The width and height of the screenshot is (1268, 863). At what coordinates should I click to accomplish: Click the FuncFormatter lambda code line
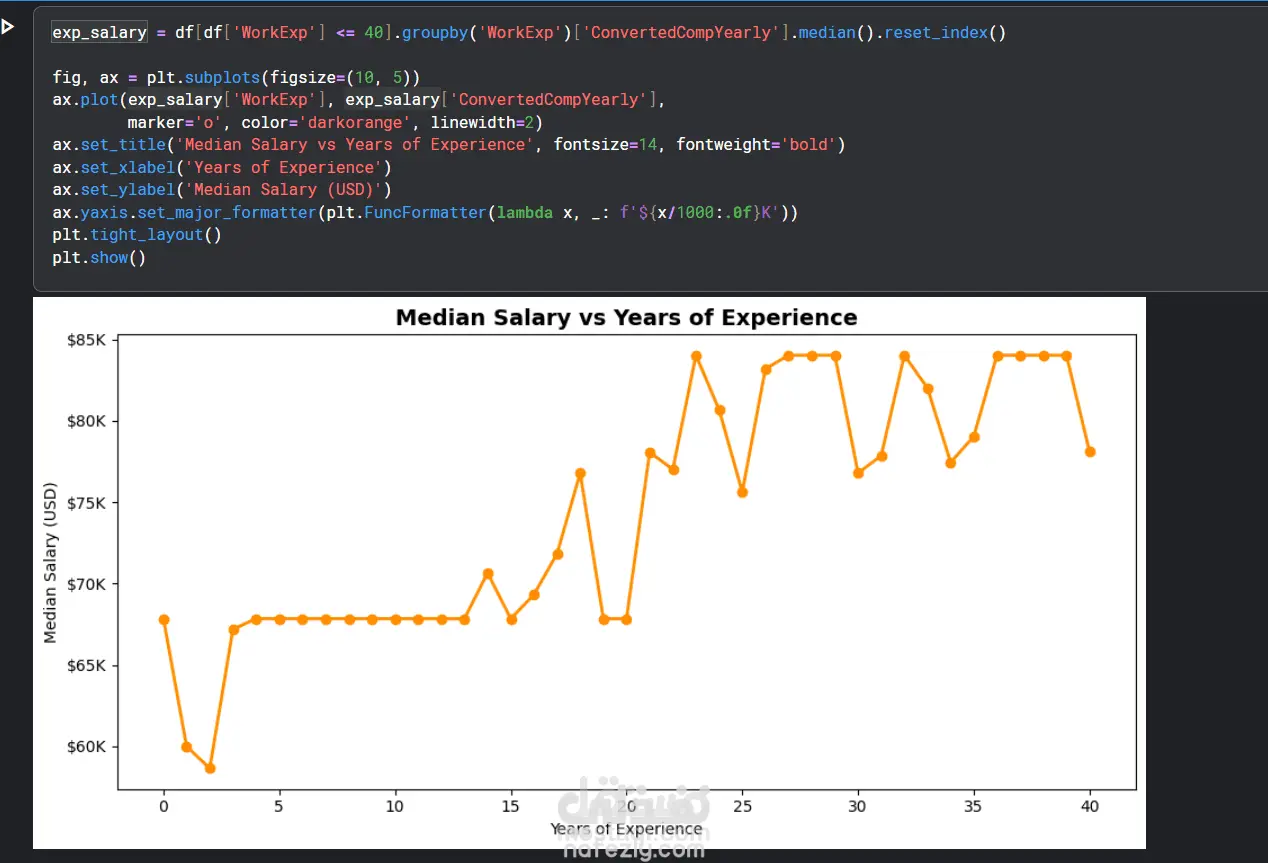(425, 213)
